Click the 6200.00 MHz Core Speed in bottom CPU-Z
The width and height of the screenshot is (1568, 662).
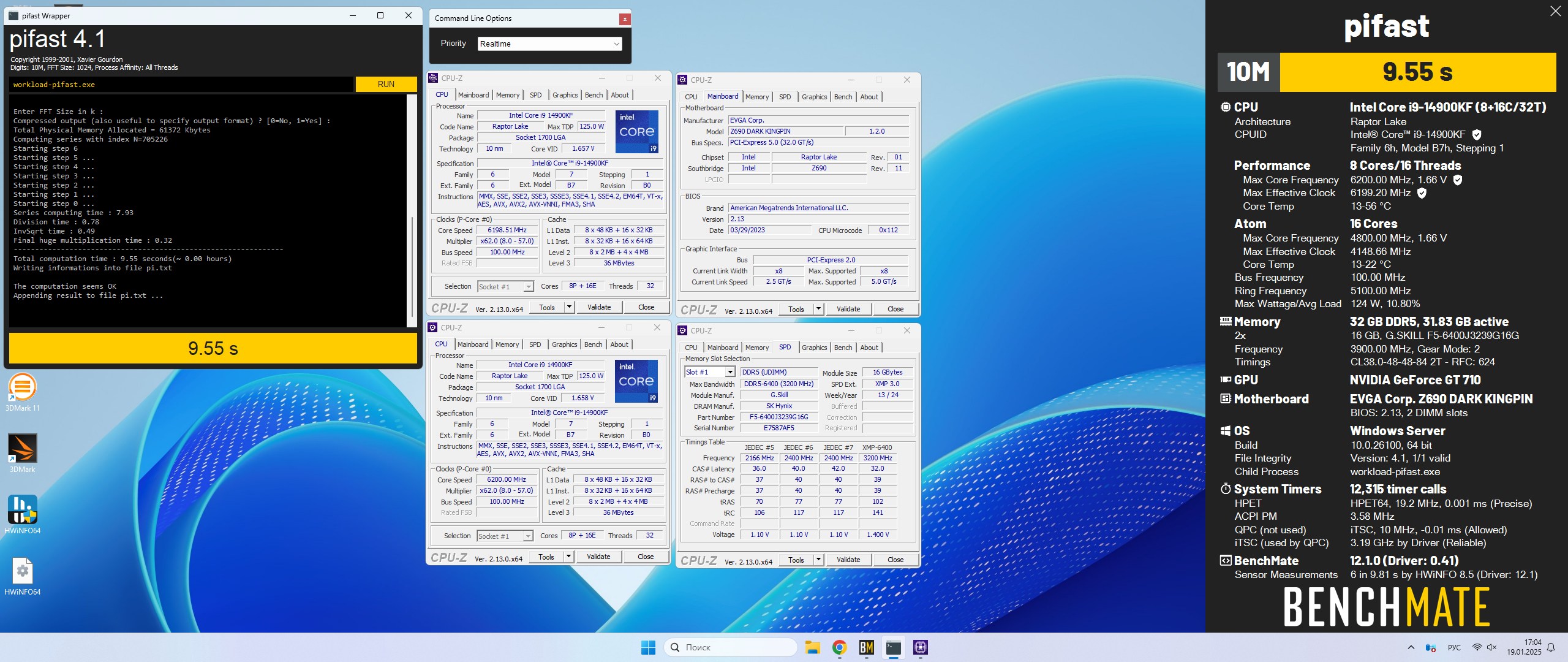[x=507, y=480]
